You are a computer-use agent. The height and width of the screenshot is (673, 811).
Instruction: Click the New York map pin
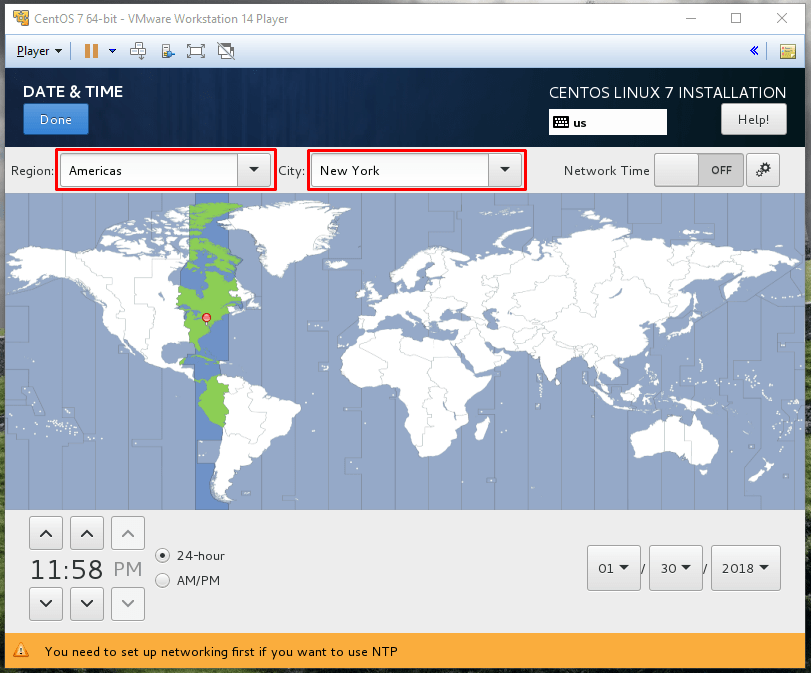tap(206, 318)
